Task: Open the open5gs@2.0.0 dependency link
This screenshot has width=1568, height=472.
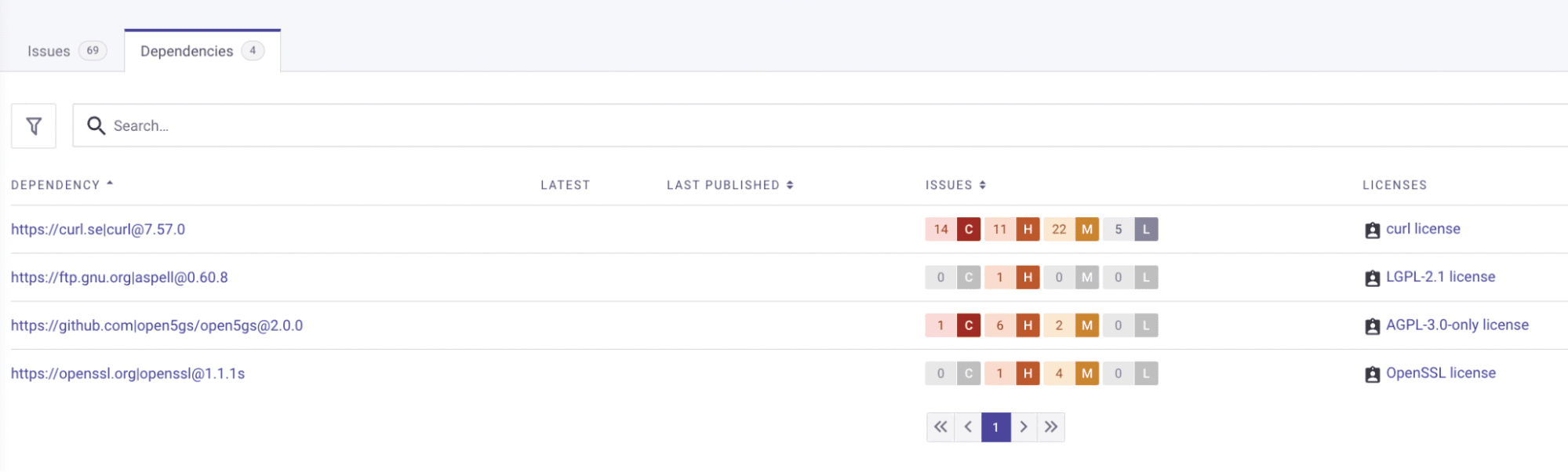Action: [157, 325]
